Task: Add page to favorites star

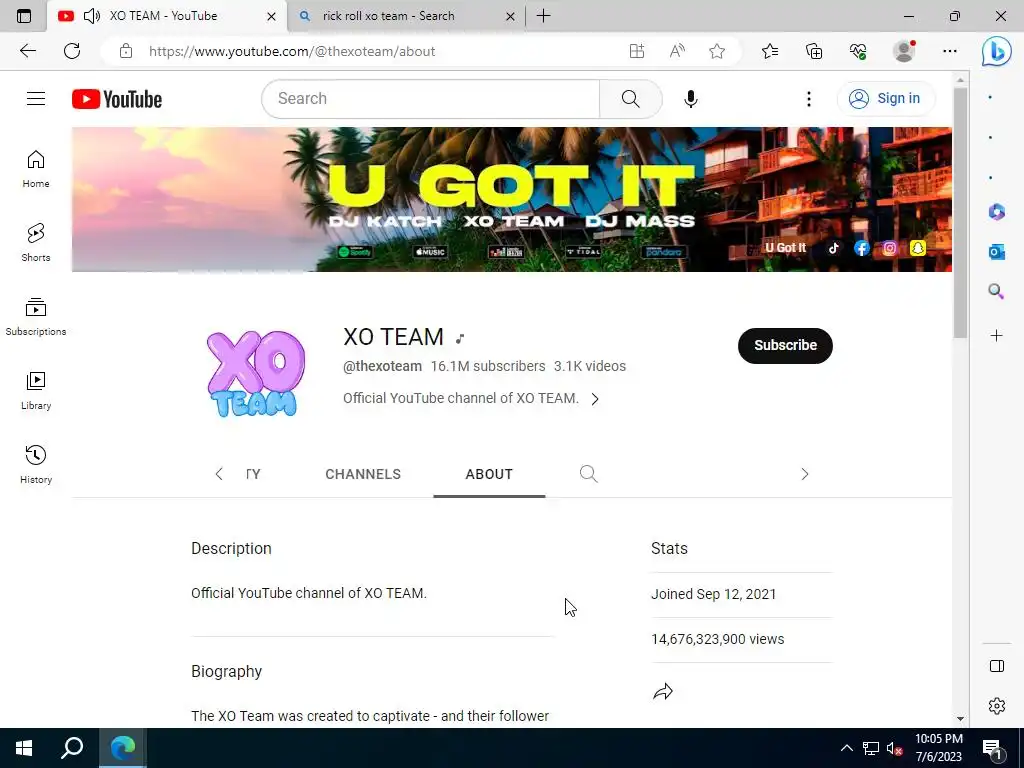Action: [x=717, y=51]
